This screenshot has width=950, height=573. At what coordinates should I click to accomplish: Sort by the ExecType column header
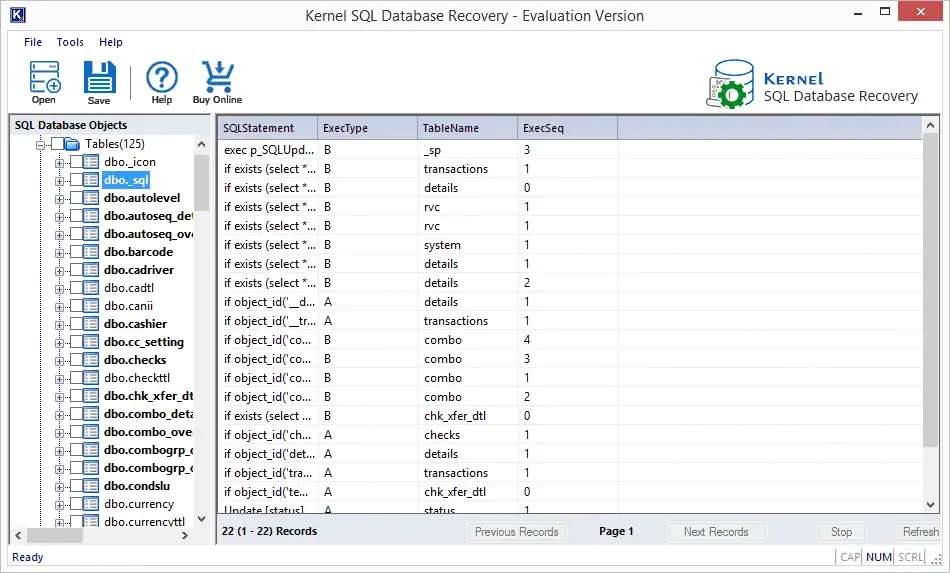pyautogui.click(x=368, y=128)
